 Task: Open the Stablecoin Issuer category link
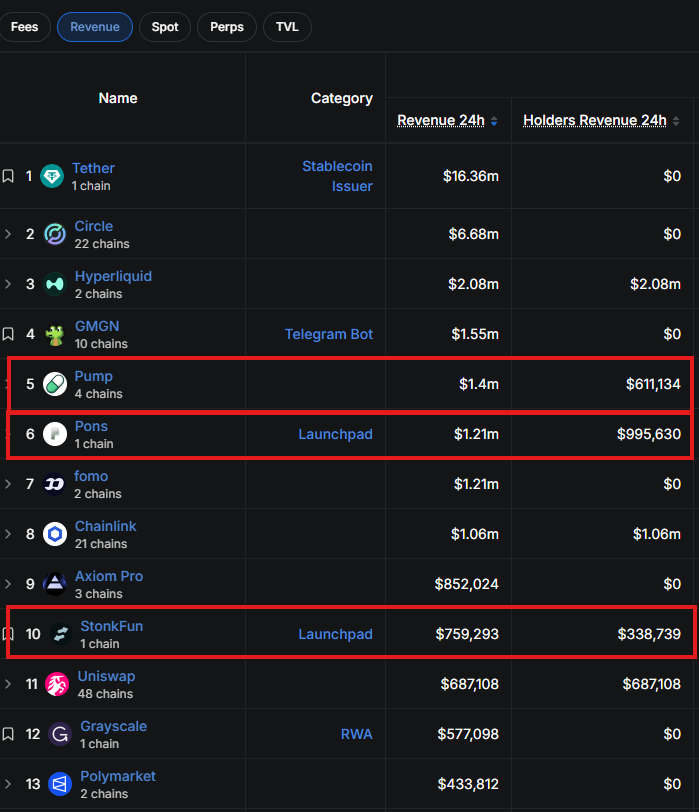click(x=337, y=176)
